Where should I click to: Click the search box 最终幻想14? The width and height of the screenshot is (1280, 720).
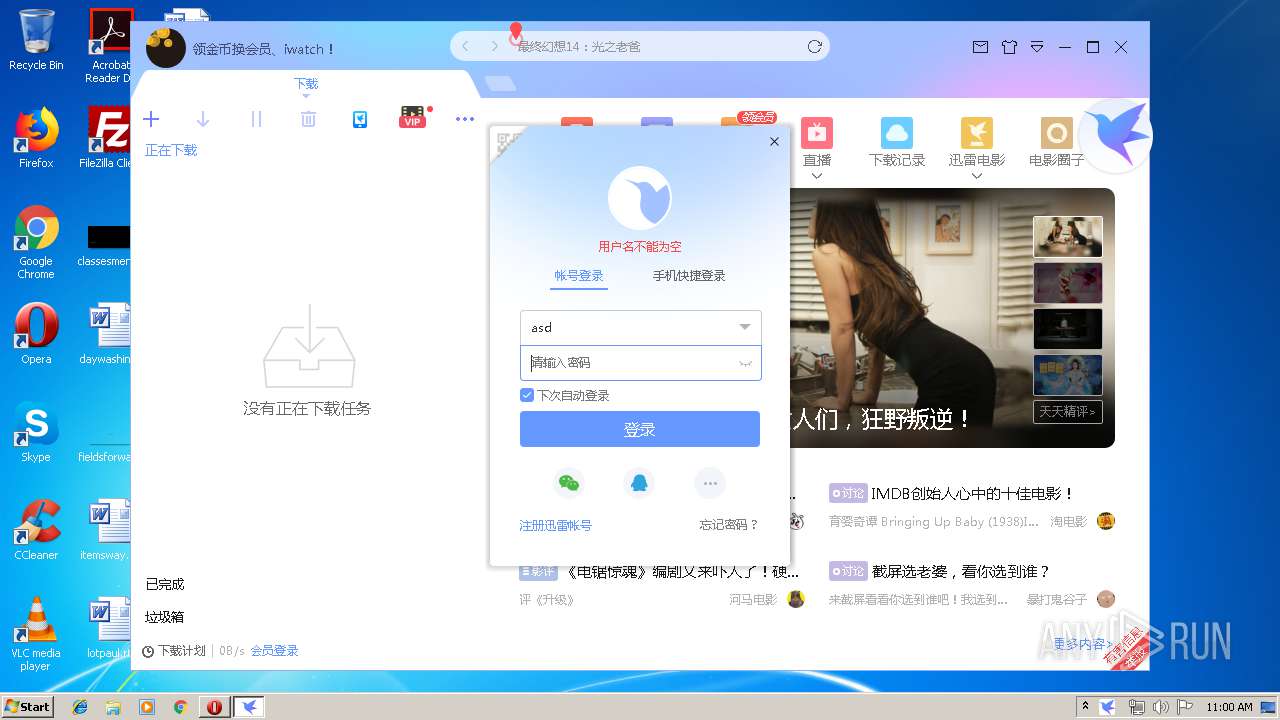[x=640, y=46]
